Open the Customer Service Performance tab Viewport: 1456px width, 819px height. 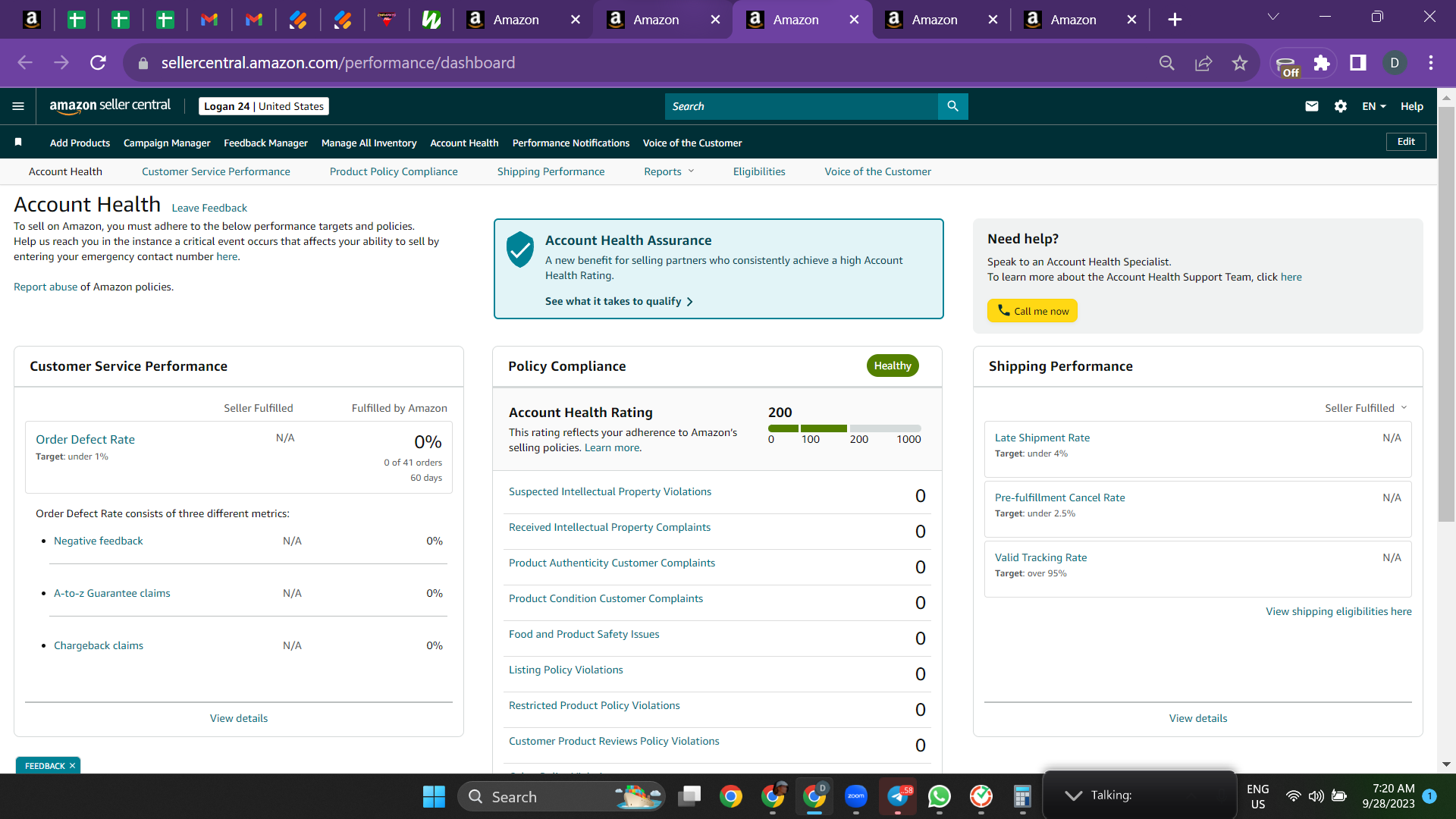click(216, 171)
